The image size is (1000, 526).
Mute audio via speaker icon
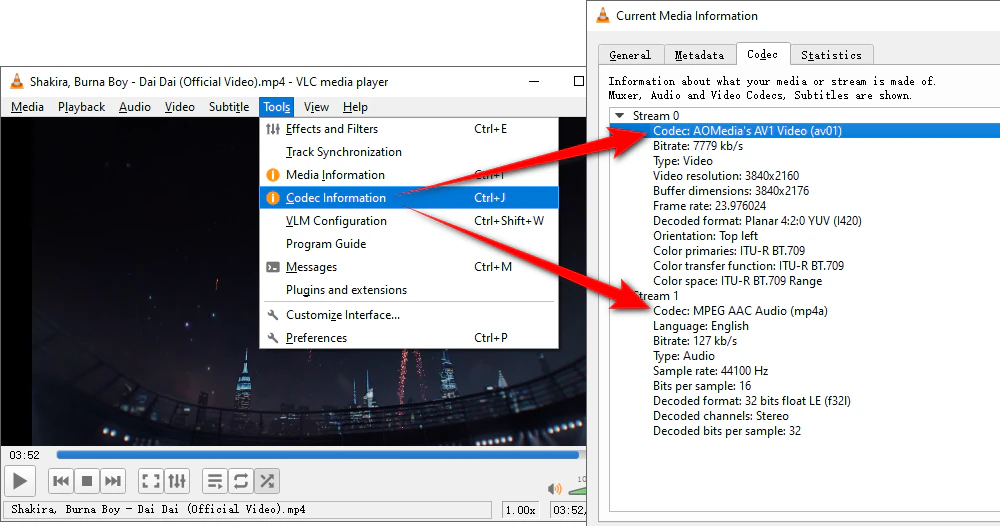pyautogui.click(x=554, y=489)
